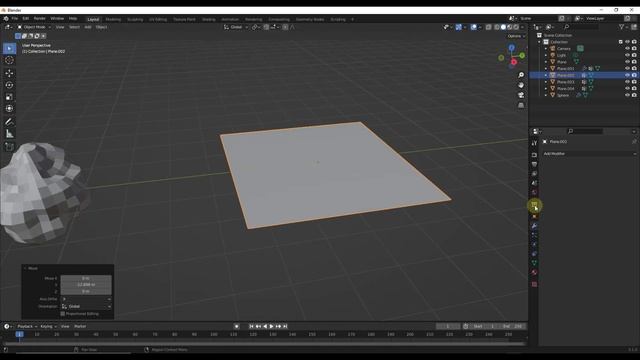
Task: Jump to timeline start frame
Action: click(x=251, y=327)
